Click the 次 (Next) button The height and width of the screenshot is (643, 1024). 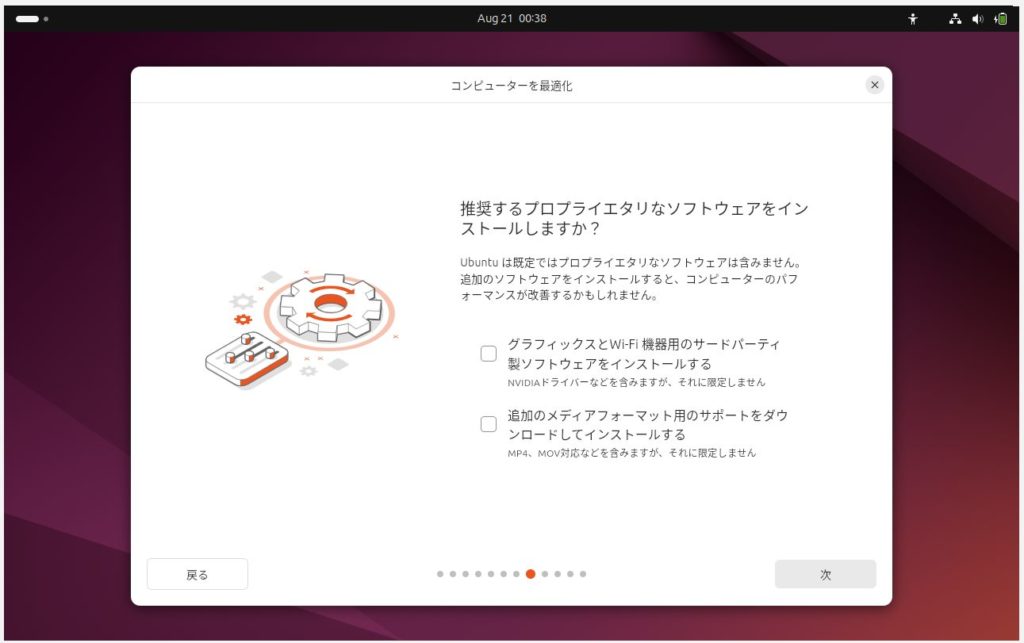coord(825,574)
